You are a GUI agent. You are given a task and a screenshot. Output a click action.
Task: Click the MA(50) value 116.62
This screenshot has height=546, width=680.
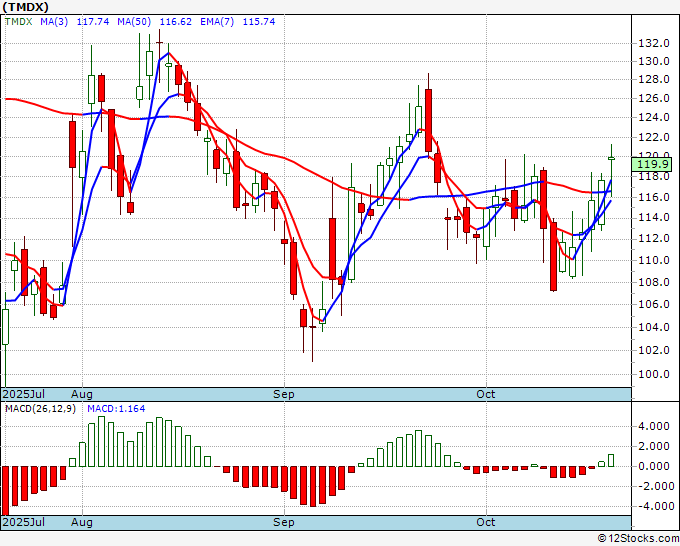coord(176,21)
